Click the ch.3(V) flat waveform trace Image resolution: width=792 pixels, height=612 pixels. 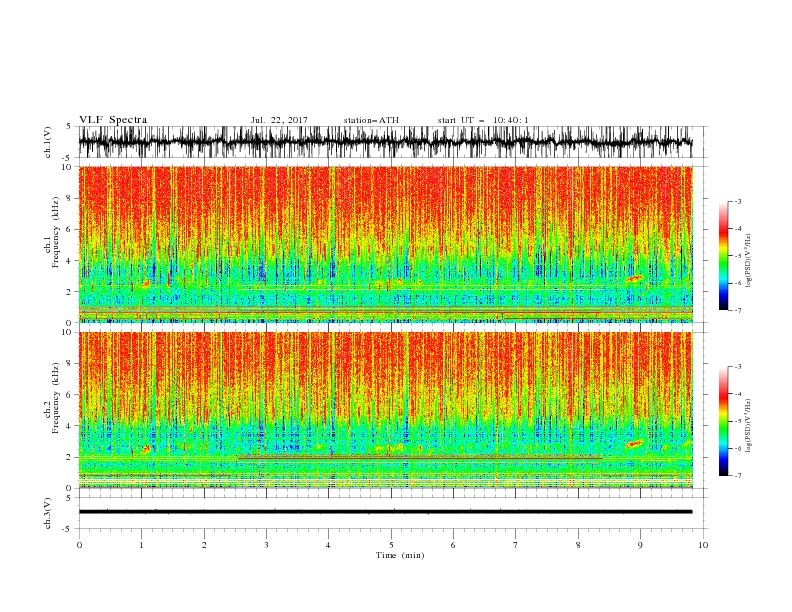click(385, 512)
